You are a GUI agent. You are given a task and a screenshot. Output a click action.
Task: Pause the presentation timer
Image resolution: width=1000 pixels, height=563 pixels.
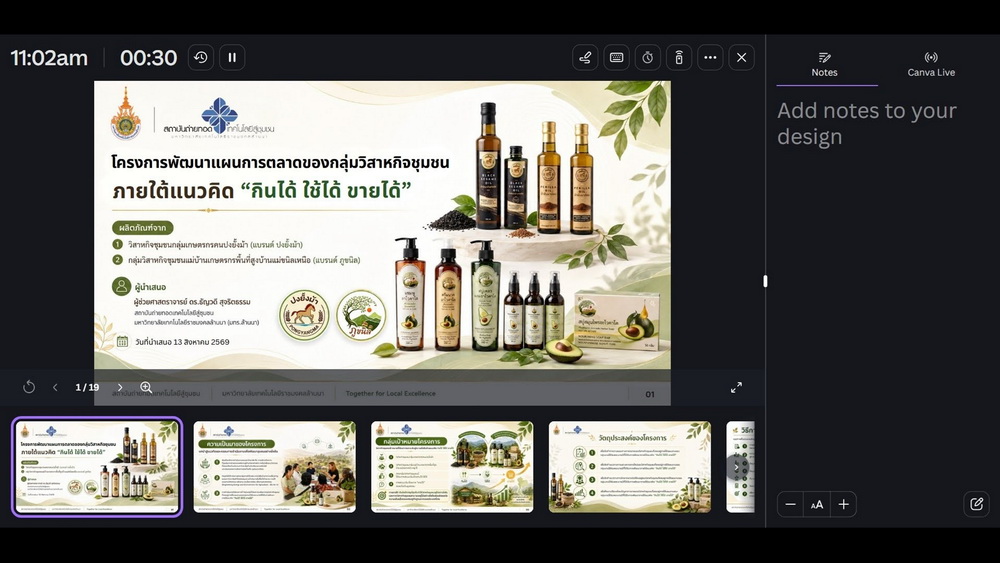pyautogui.click(x=232, y=57)
